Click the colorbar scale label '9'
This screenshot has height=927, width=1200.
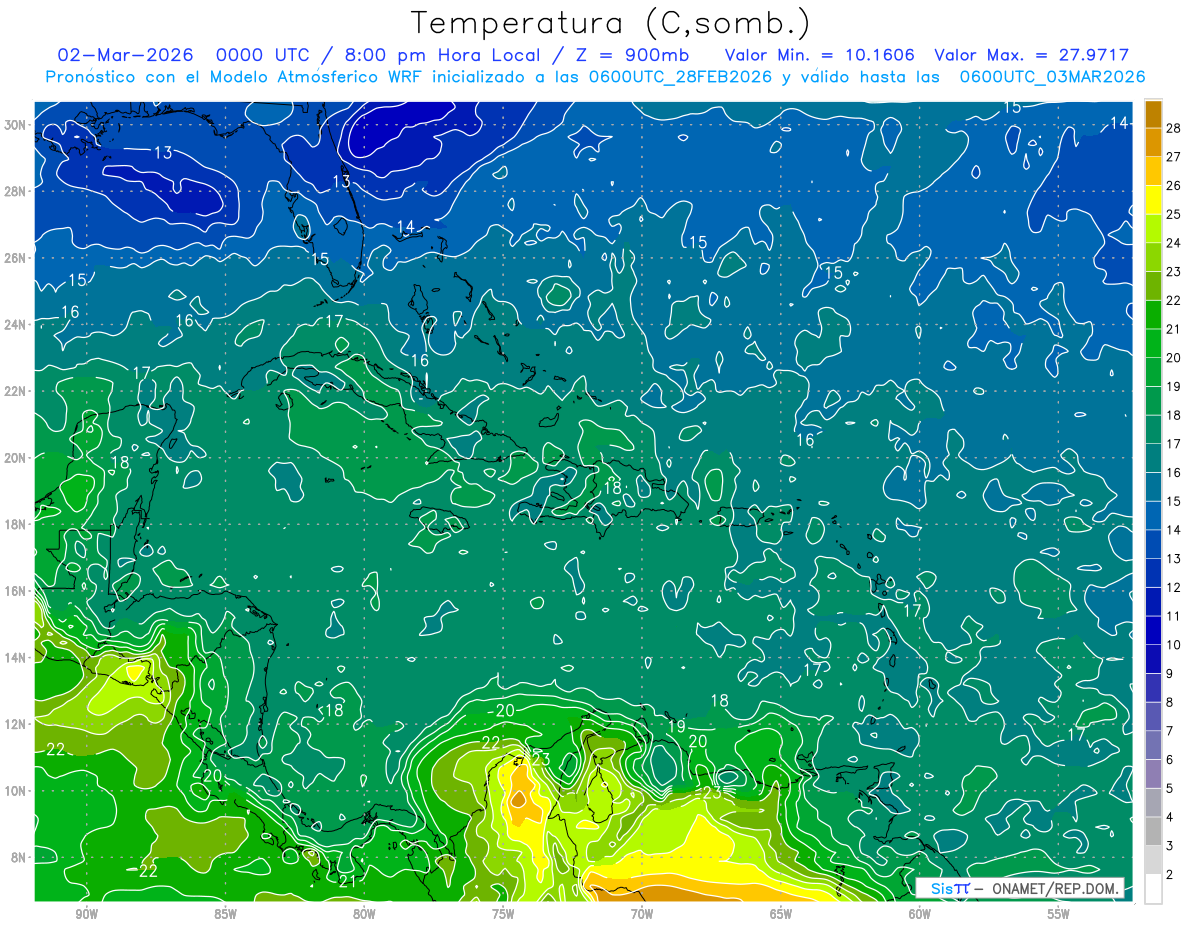pos(1170,674)
